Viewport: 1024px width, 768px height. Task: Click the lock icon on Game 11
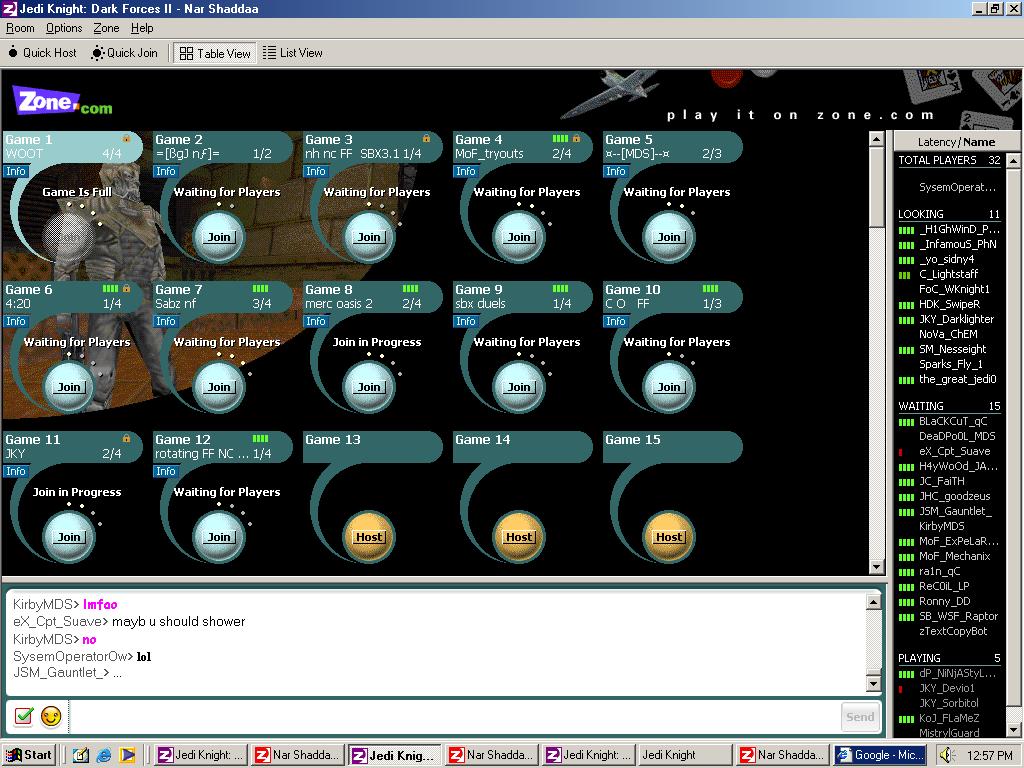pyautogui.click(x=126, y=438)
